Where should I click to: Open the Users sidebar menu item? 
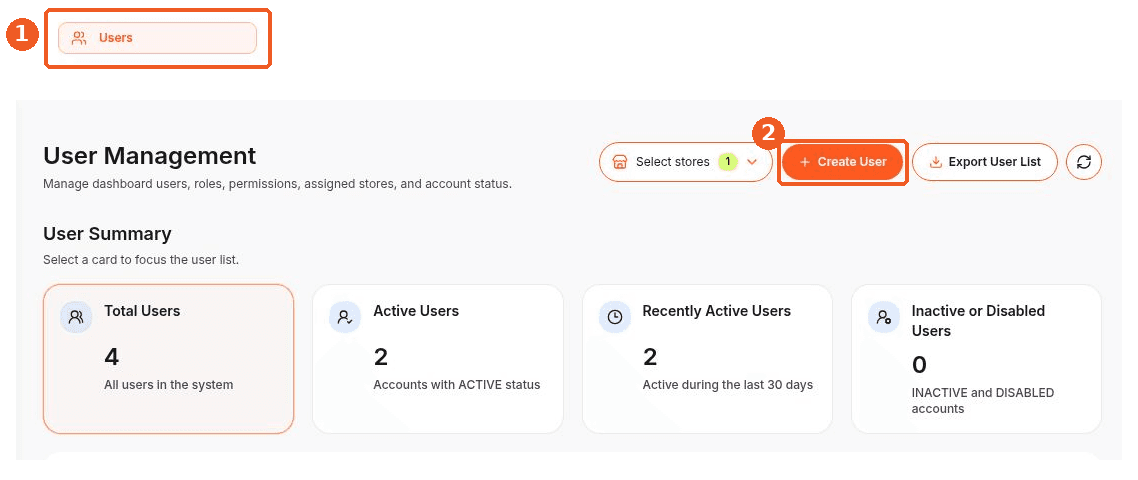[x=157, y=38]
